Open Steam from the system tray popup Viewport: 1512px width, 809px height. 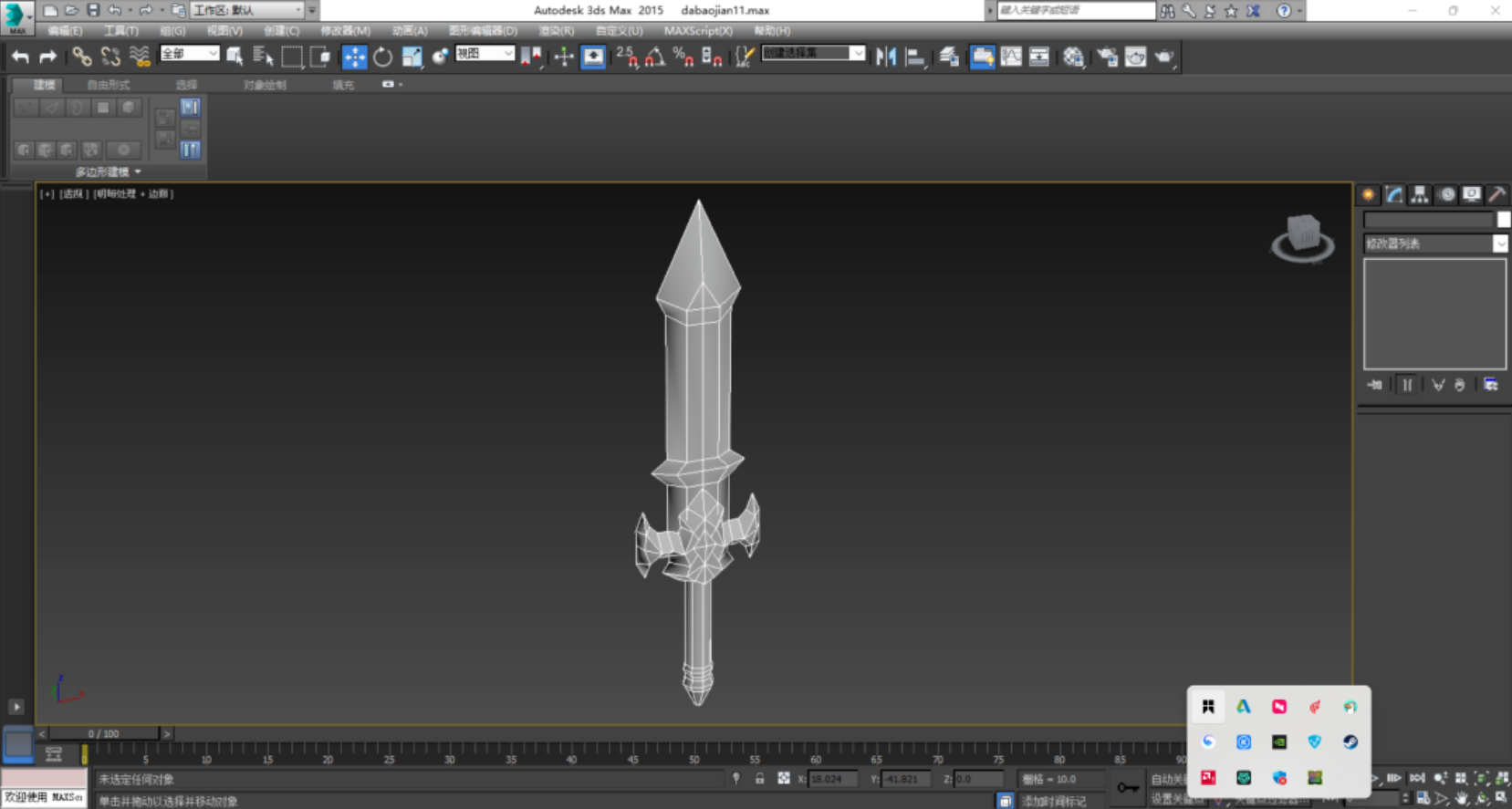(1350, 742)
